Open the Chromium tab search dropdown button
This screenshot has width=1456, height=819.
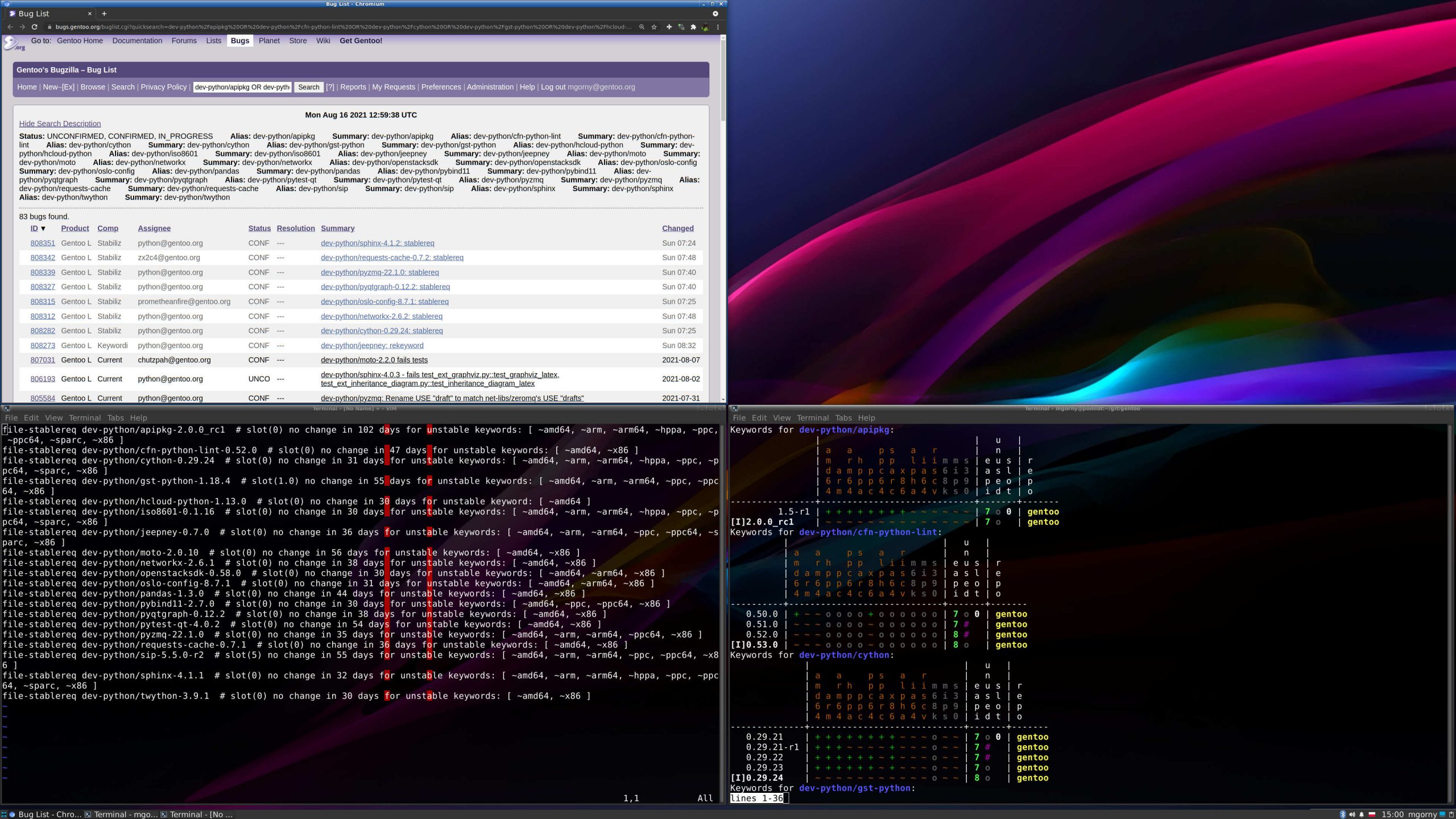tap(715, 14)
